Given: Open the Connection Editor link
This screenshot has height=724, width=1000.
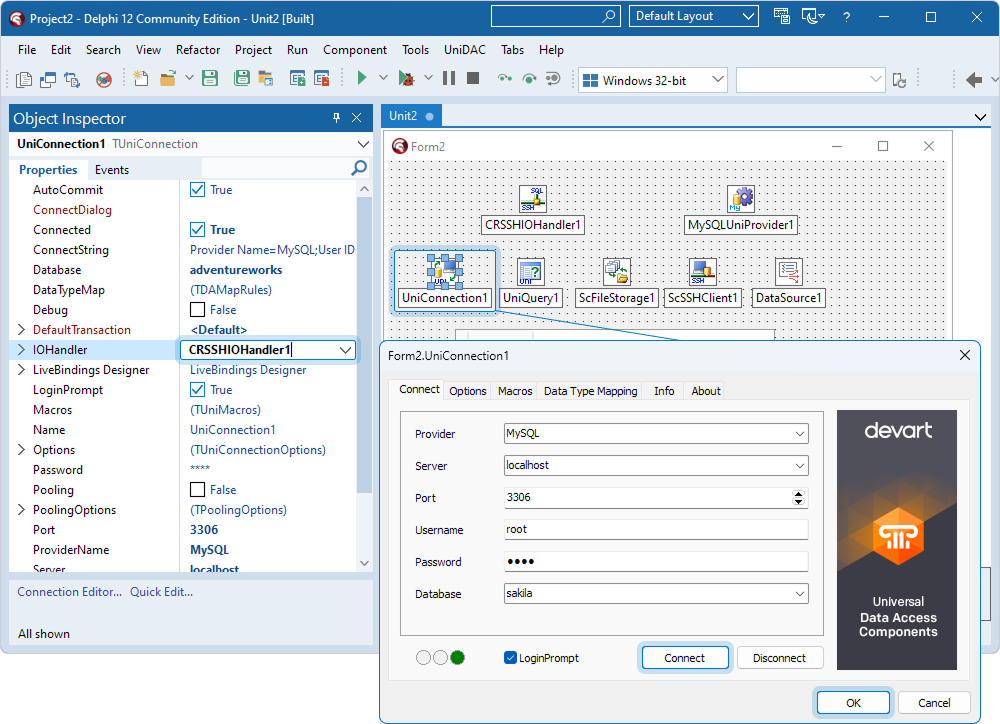Looking at the screenshot, I should click(x=69, y=592).
